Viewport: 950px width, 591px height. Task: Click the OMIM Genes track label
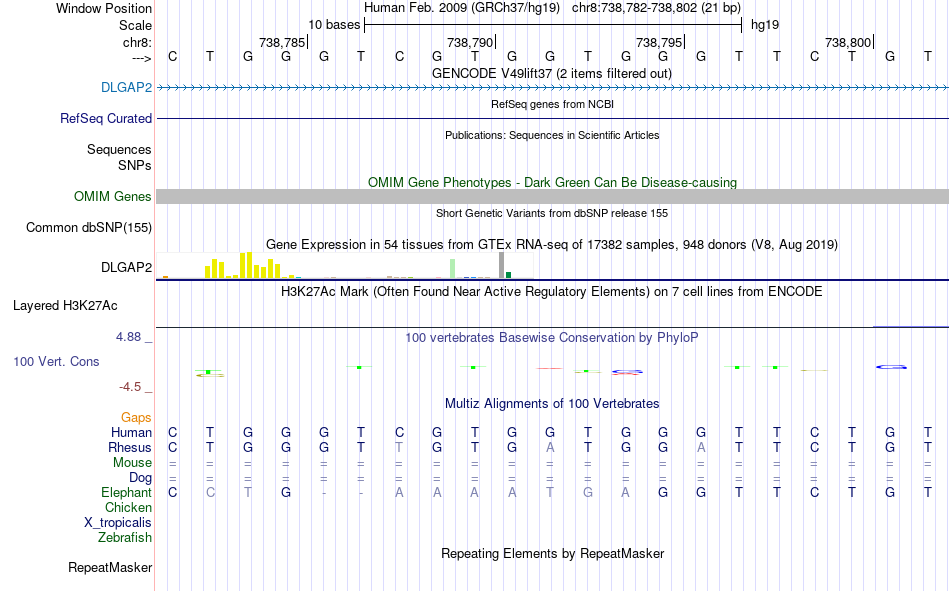(112, 196)
